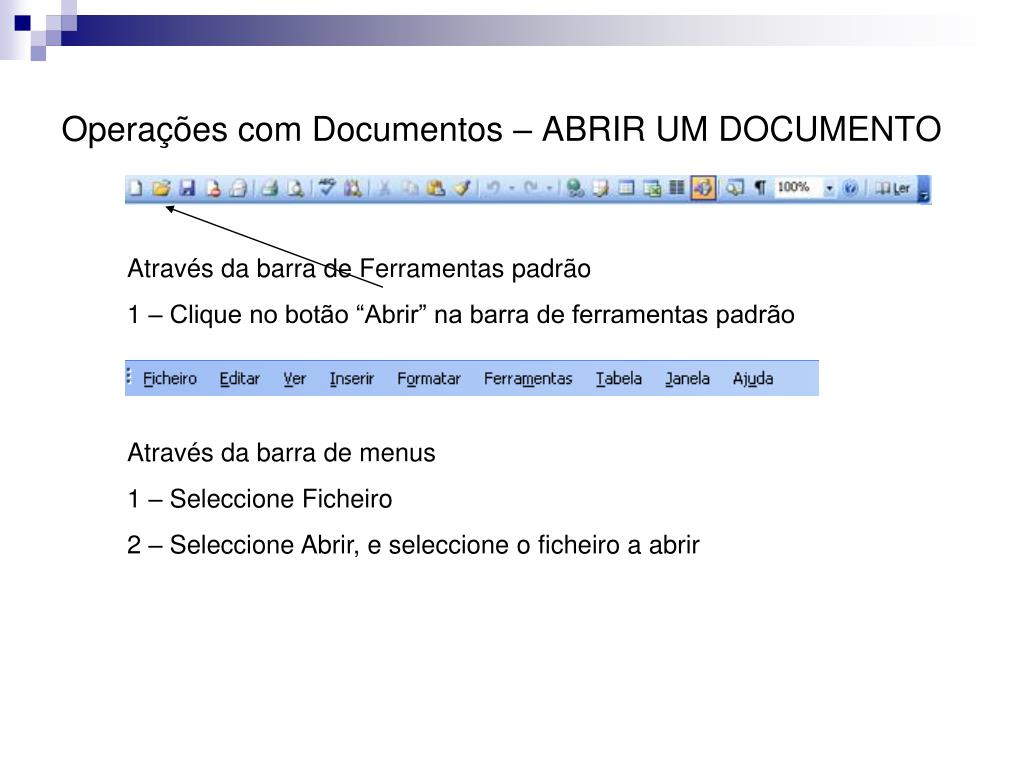Image resolution: width=1024 pixels, height=768 pixels.
Task: Click the 100% zoom input field
Action: [x=798, y=188]
